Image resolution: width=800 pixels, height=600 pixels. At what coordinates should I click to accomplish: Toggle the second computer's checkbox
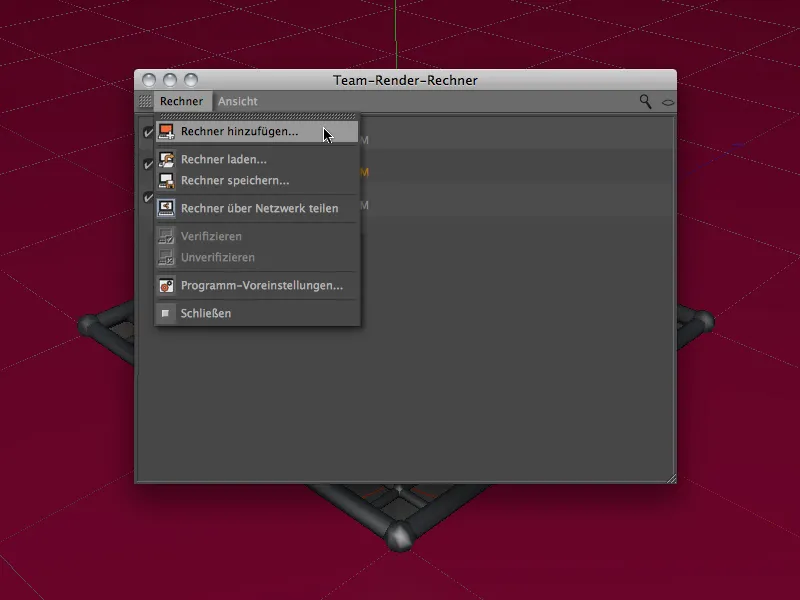pyautogui.click(x=148, y=164)
